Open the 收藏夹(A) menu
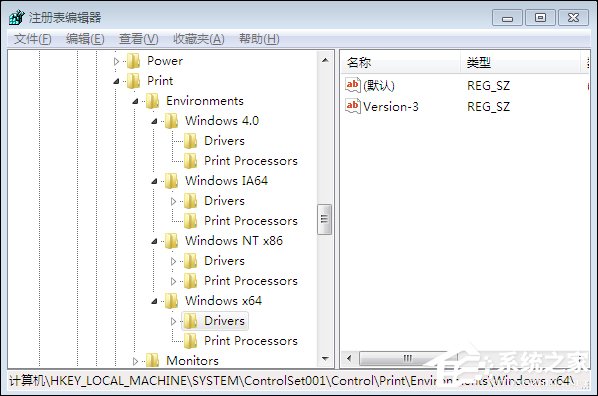 point(199,39)
